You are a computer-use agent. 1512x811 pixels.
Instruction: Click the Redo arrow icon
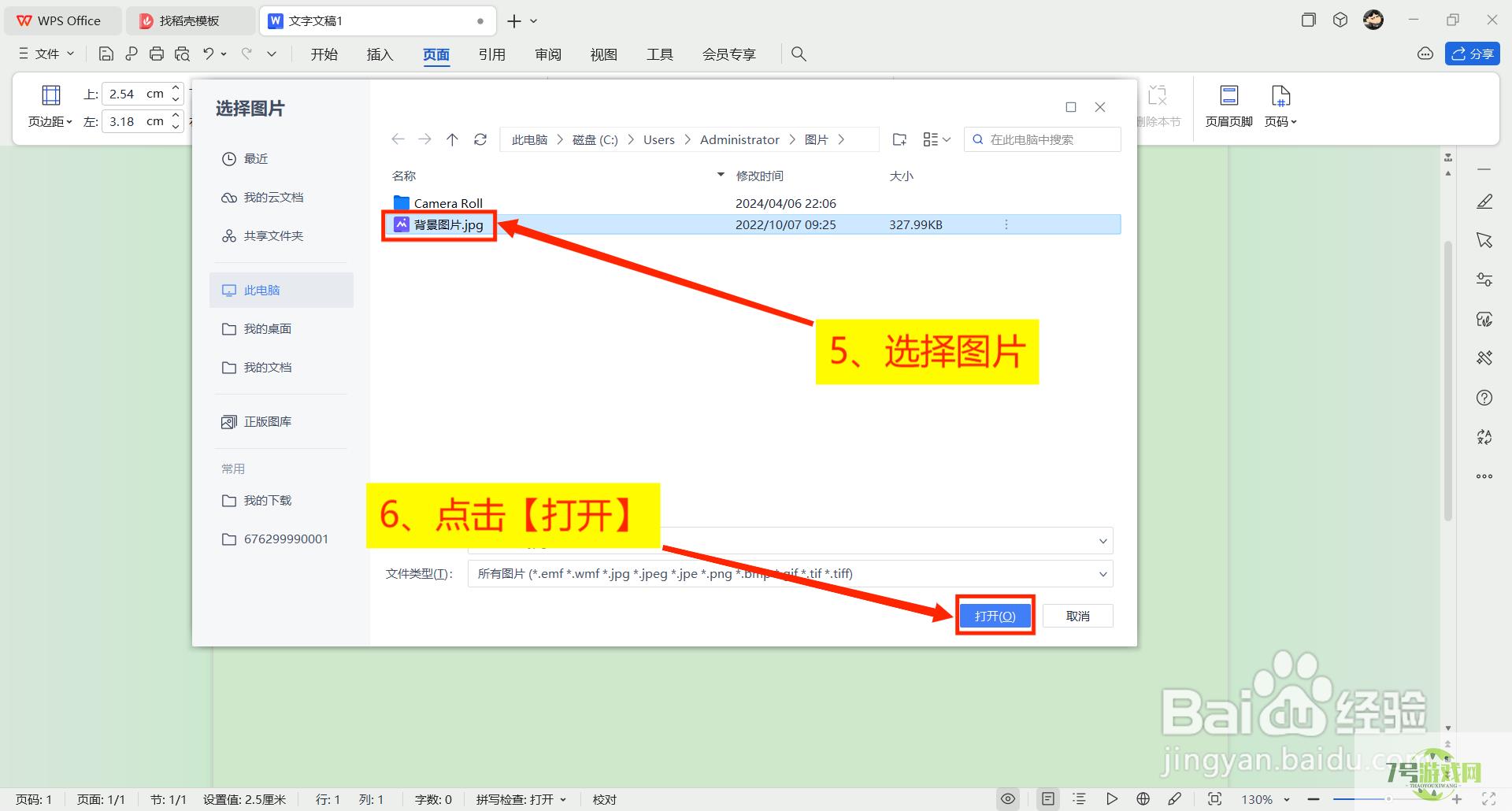pos(246,54)
